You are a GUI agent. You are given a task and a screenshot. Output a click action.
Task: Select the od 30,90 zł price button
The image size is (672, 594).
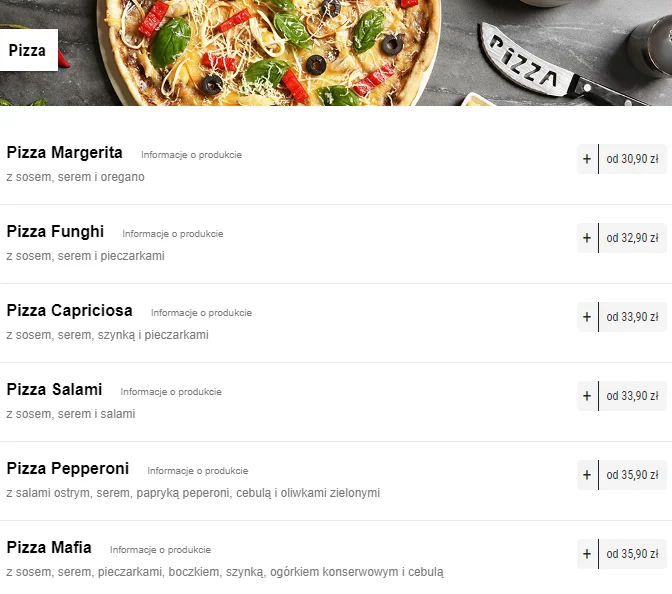click(633, 159)
